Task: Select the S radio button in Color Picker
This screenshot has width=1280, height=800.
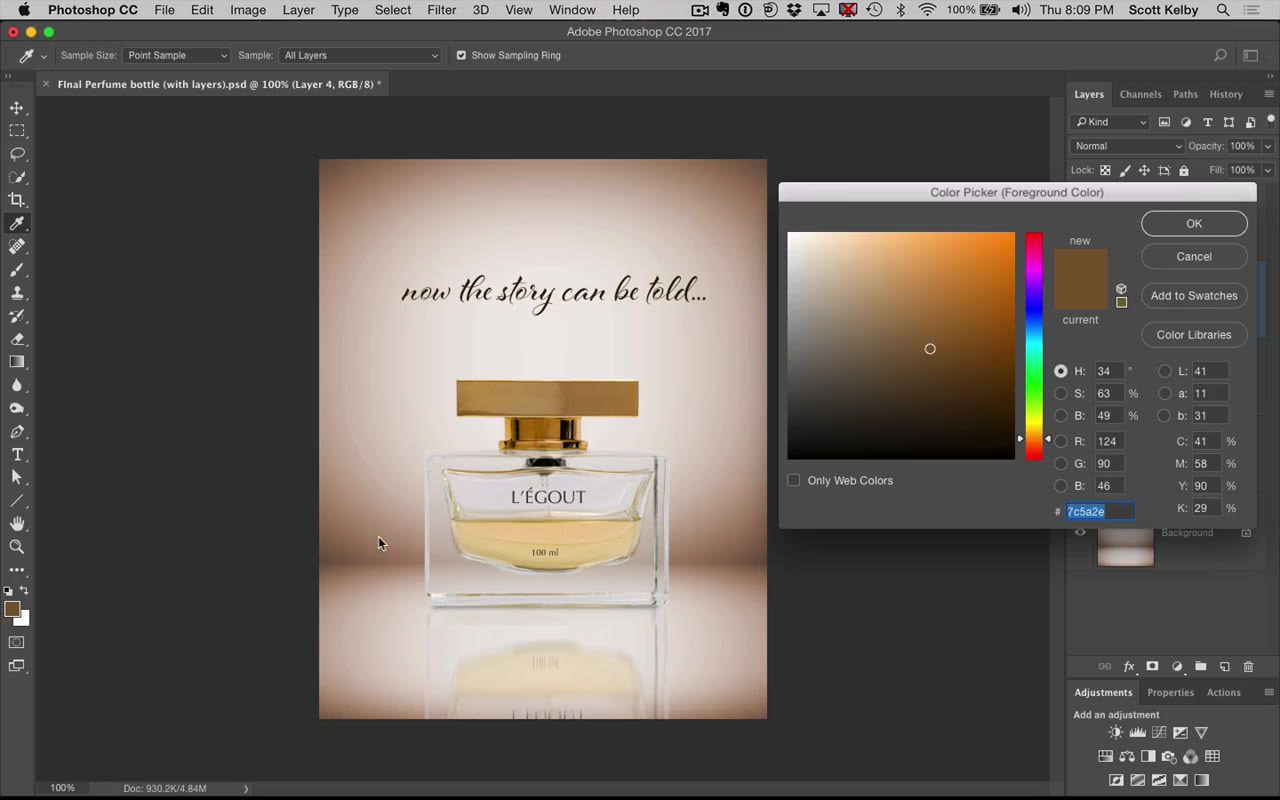Action: coord(1061,393)
